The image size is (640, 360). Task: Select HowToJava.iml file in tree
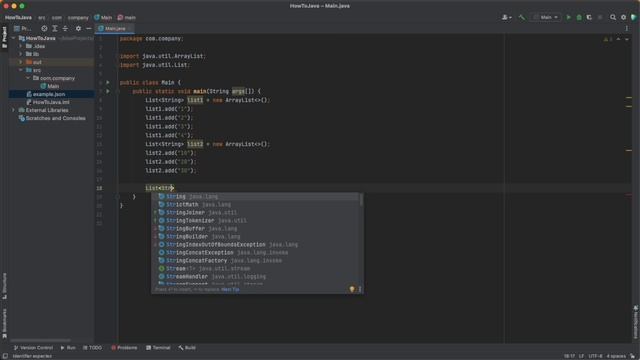coord(51,102)
